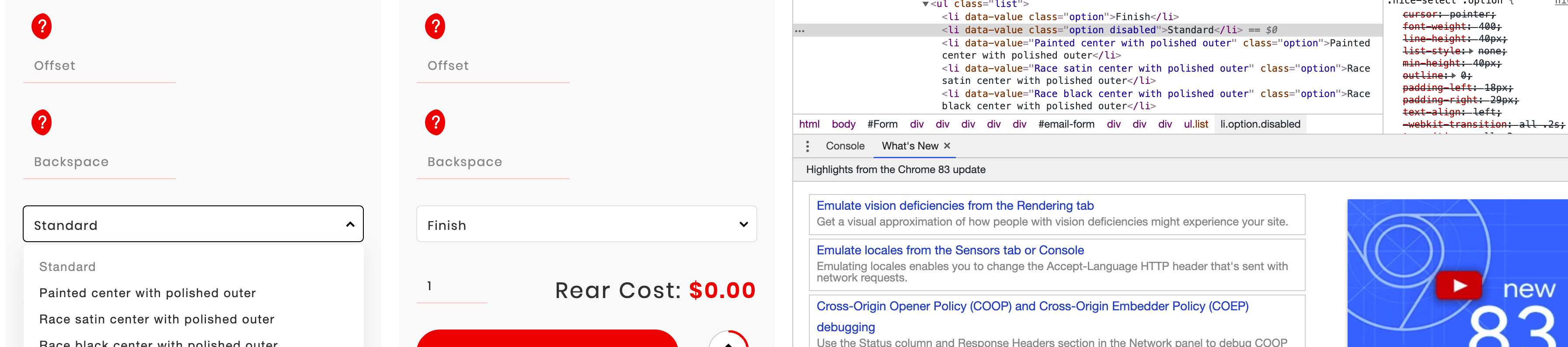
Task: Collapse the ul class="list" node triangle
Action: [x=925, y=4]
